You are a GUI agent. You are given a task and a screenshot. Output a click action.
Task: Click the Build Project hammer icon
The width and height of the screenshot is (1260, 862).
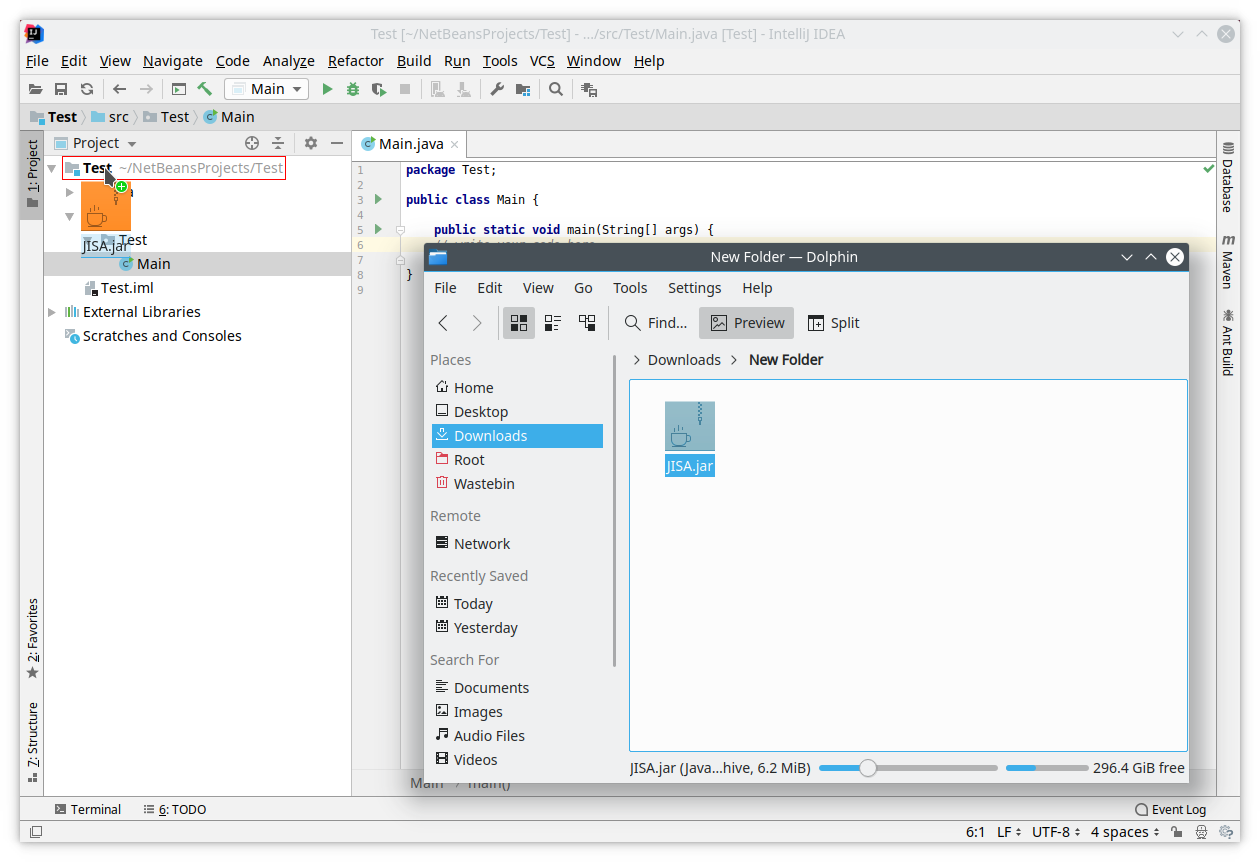[x=205, y=89]
